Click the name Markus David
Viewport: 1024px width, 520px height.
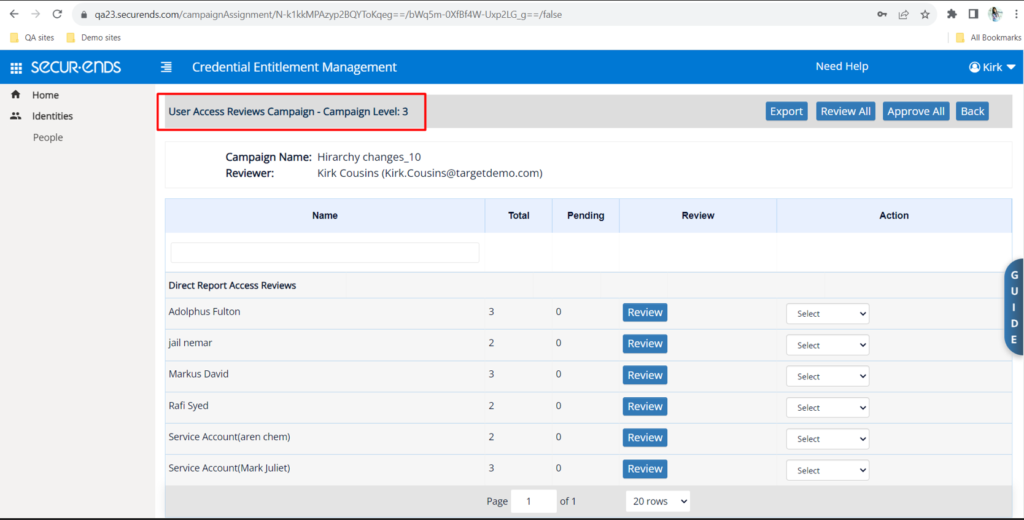tap(199, 374)
